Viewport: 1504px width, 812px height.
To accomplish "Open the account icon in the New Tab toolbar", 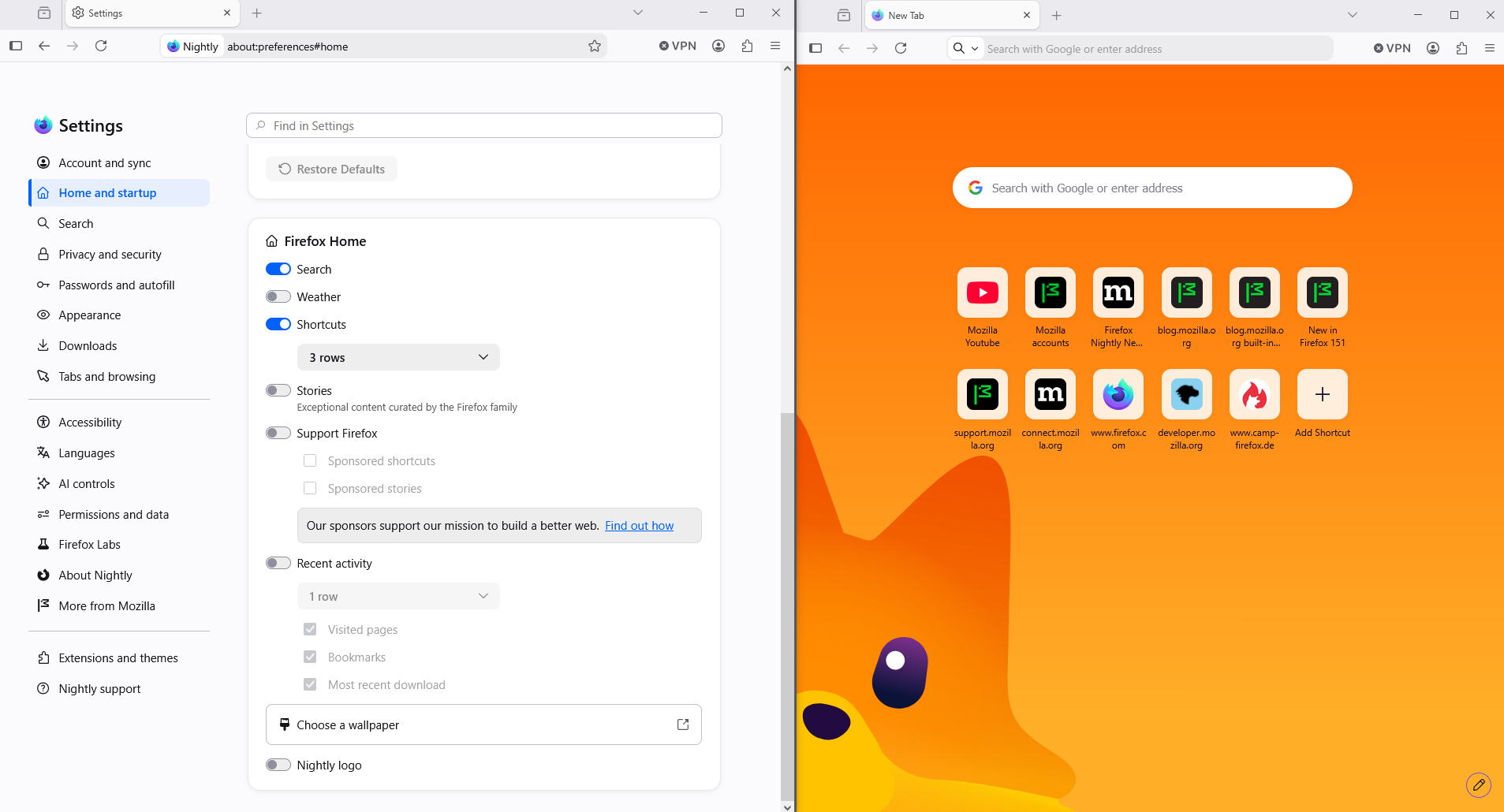I will pos(1433,48).
